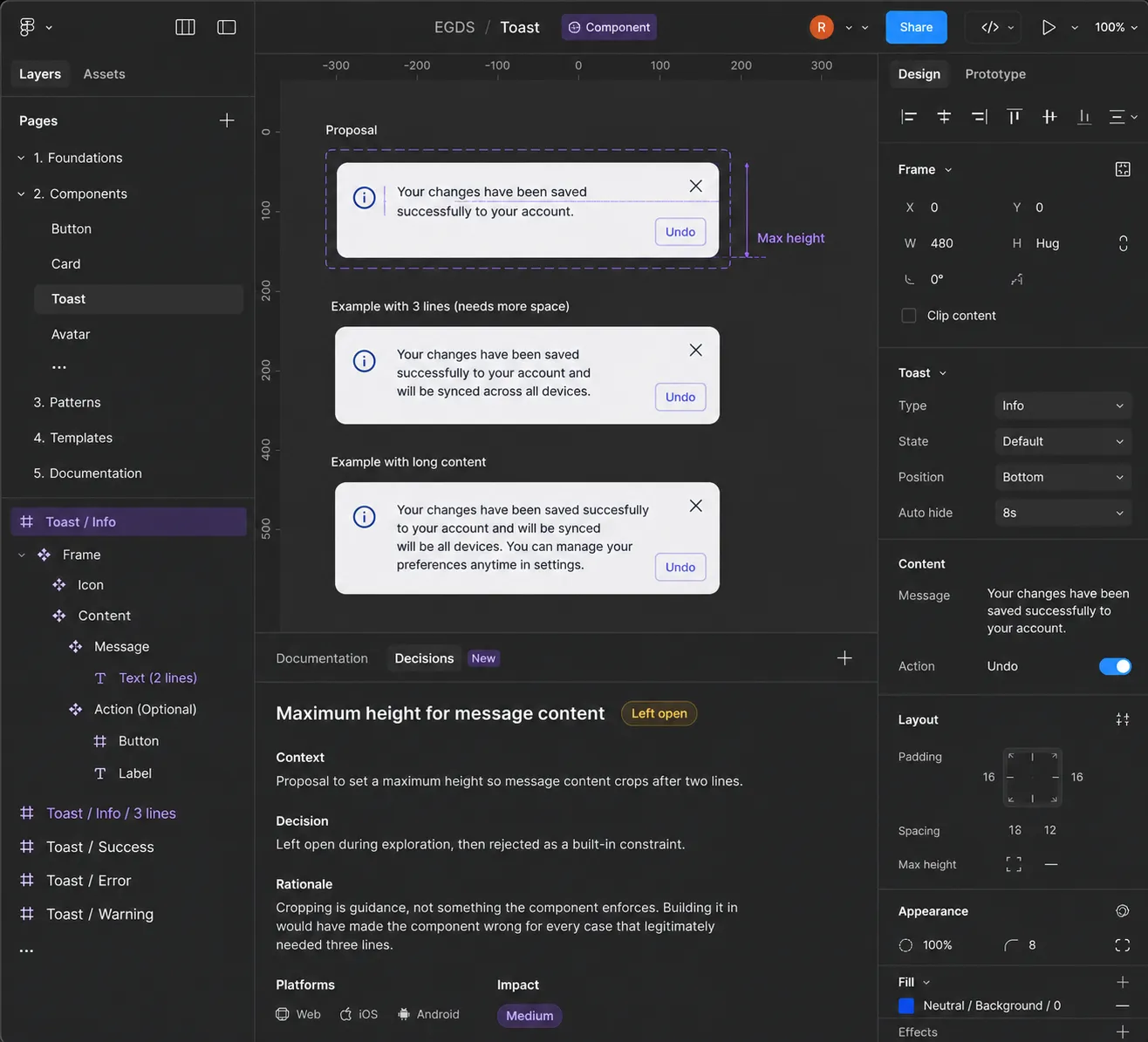Enable the Clip content checkbox
The image size is (1148, 1042).
[x=909, y=316]
